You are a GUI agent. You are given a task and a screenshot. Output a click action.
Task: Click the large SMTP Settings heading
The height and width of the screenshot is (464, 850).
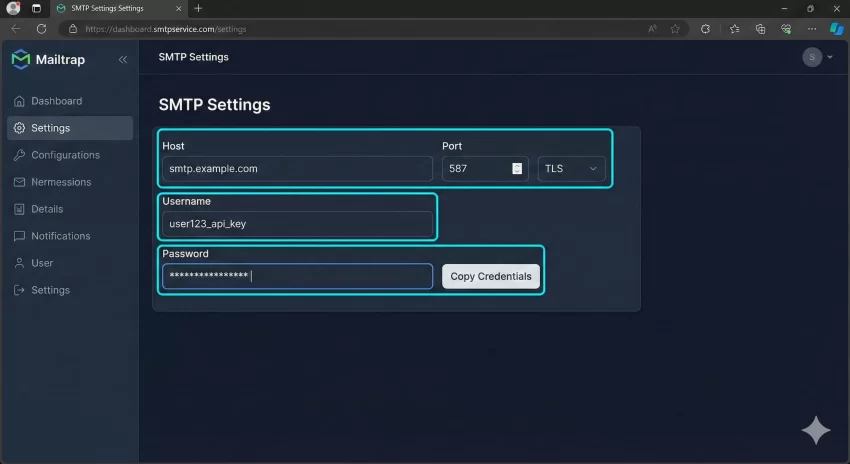tap(214, 105)
